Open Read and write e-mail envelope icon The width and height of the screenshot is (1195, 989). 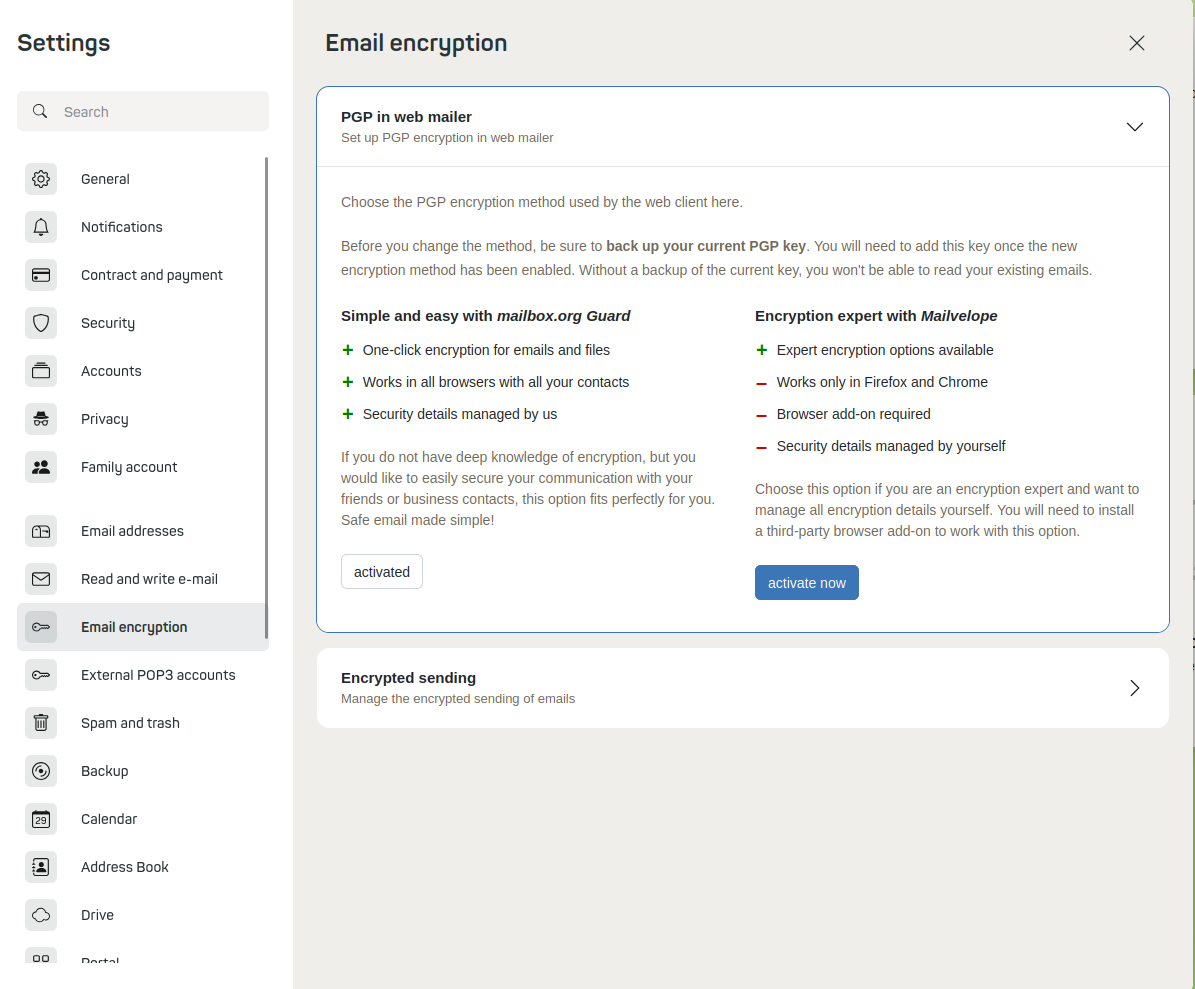coord(41,579)
